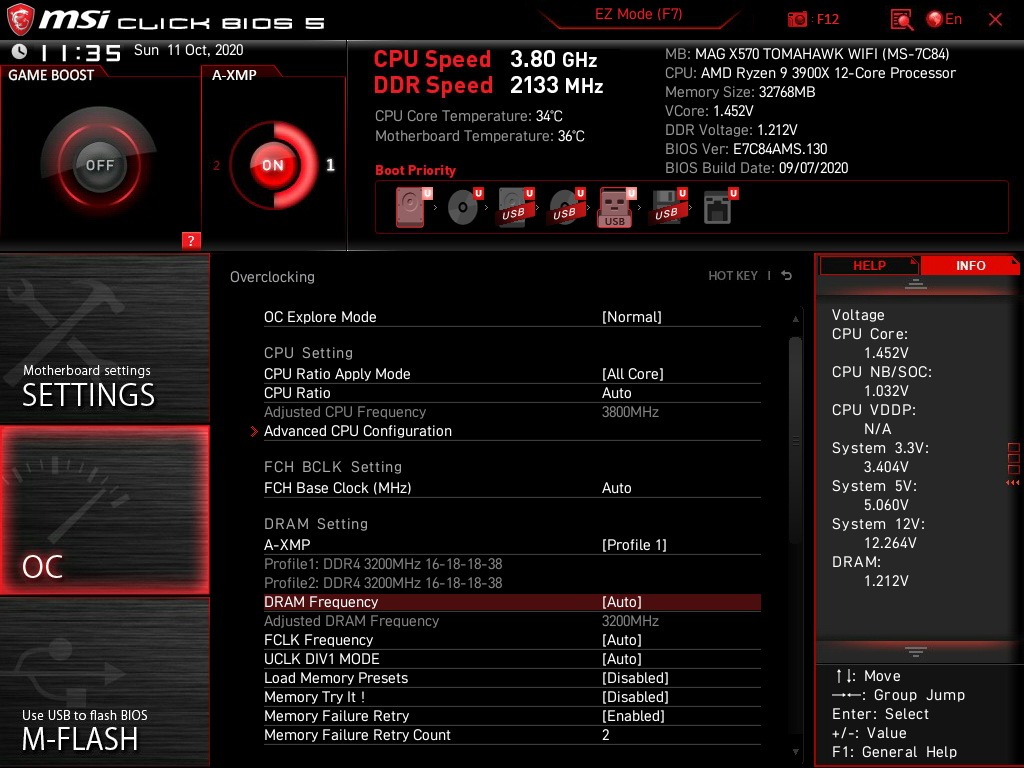Switch to the INFO tab

coord(970,266)
